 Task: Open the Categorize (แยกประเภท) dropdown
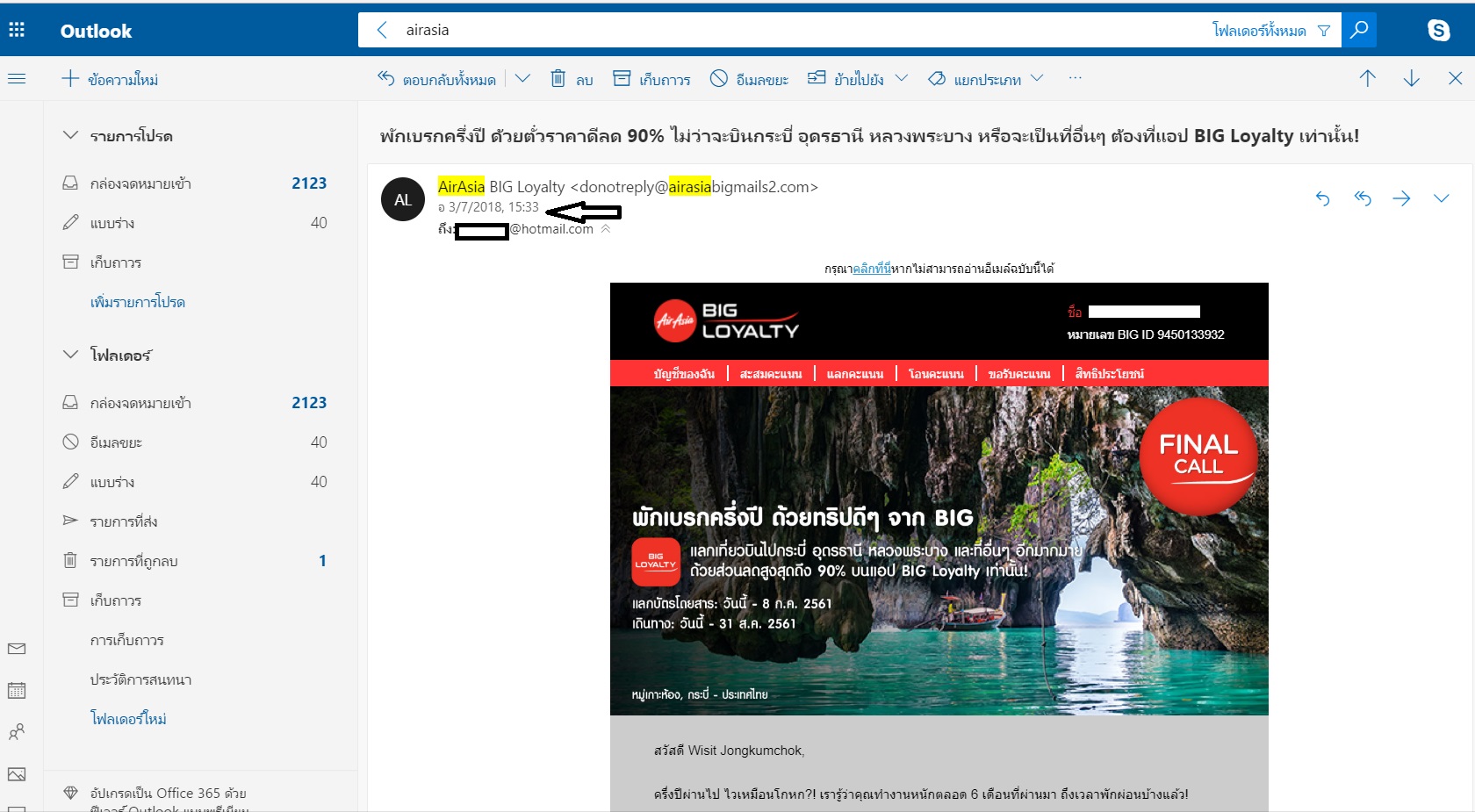(986, 79)
